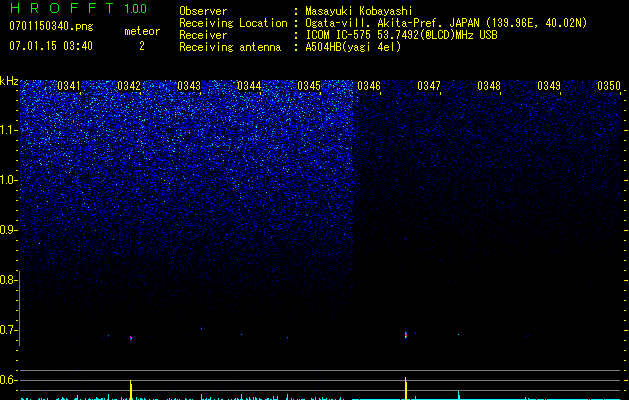Click the meteor label
Image resolution: width=629 pixels, height=400 pixels.
(x=142, y=31)
